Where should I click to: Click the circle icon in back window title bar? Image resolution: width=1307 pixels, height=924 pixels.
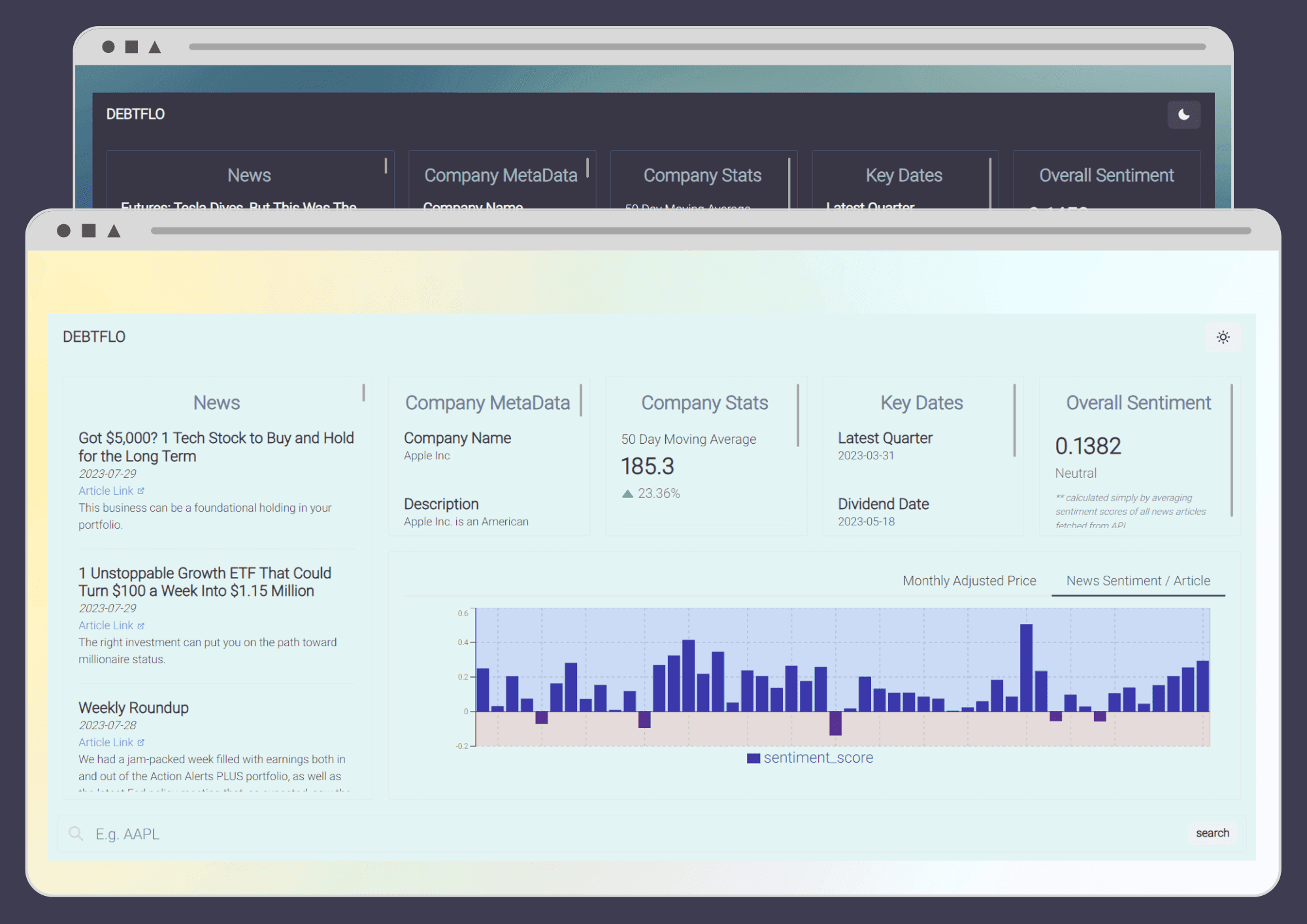tap(108, 47)
